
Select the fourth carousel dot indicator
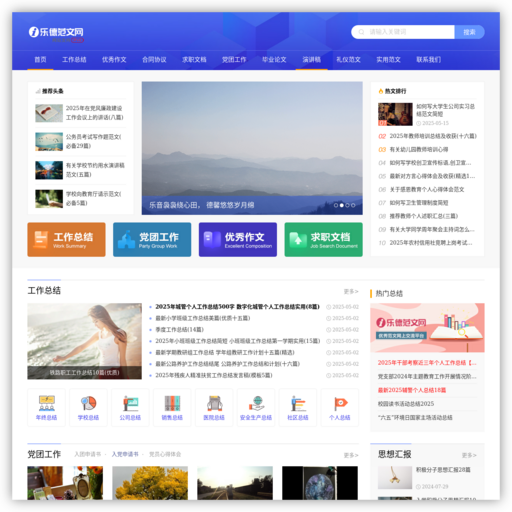(353, 205)
